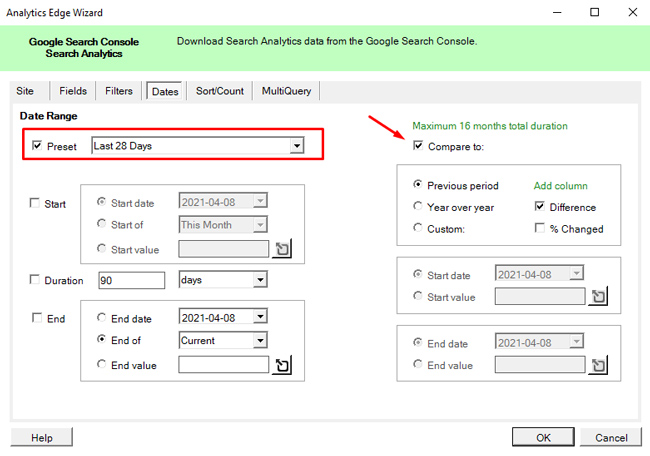Click the comparison Start value field
650x456 pixels.
(x=540, y=296)
